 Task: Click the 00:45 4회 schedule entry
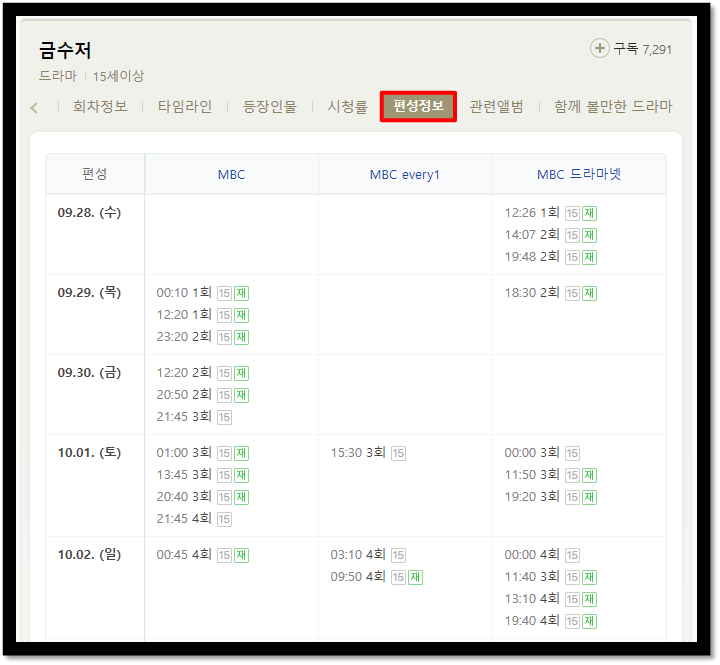[x=184, y=554]
